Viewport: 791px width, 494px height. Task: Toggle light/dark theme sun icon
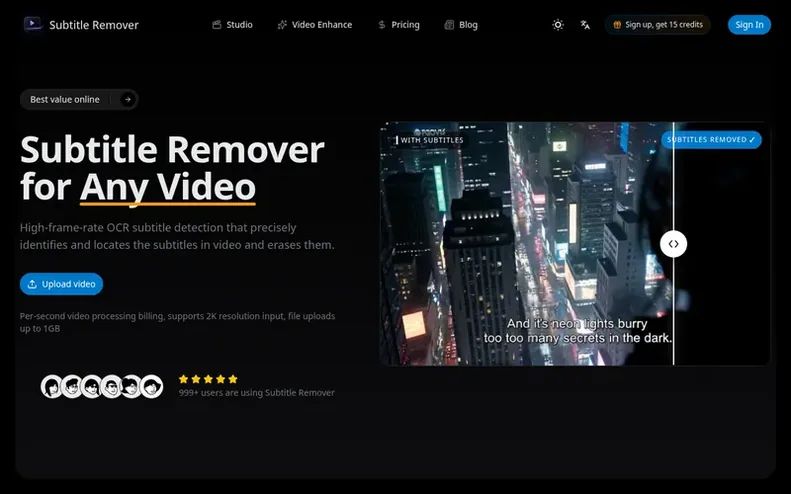click(x=558, y=25)
